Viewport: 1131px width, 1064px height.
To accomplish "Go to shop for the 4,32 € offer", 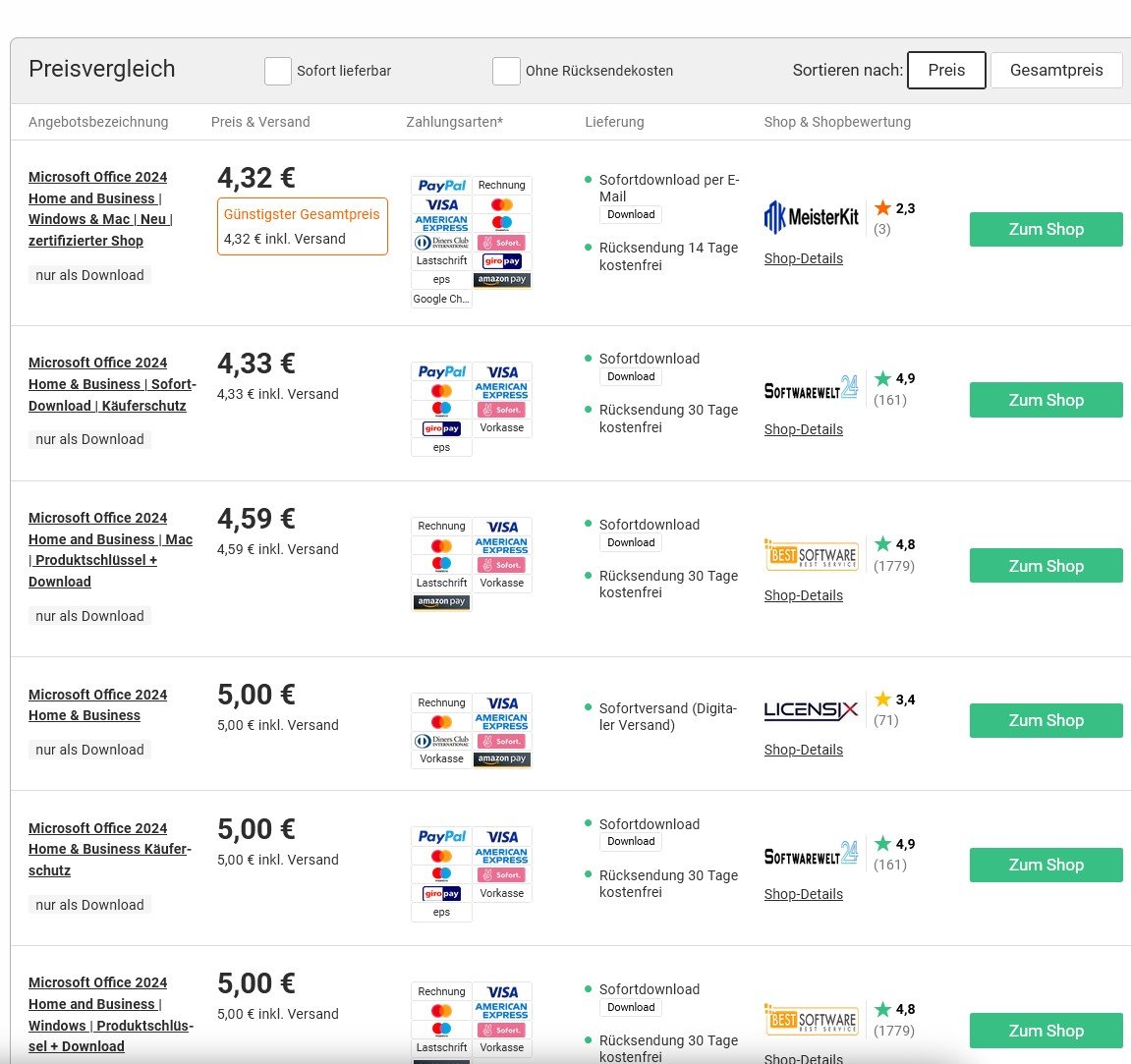I will click(1046, 229).
